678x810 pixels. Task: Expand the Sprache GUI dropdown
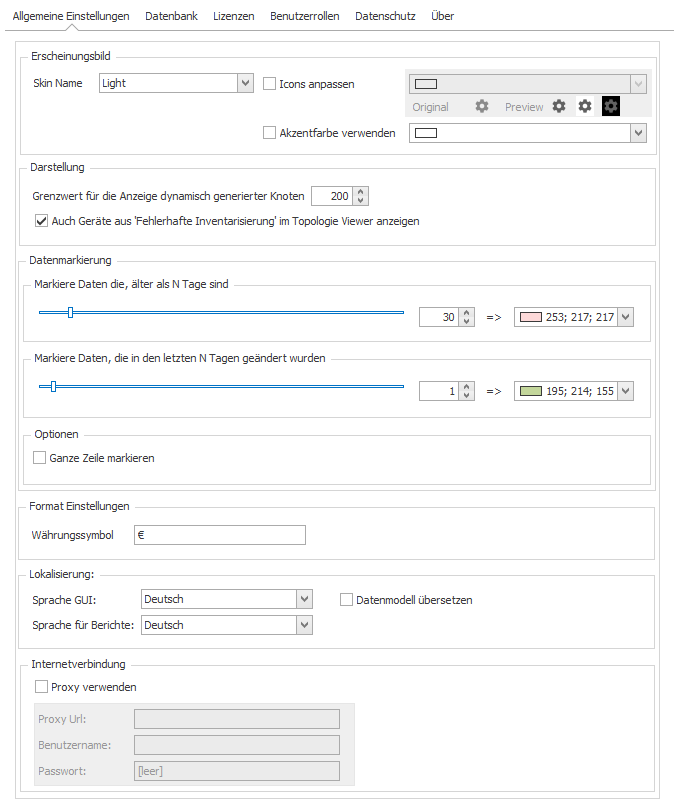[304, 599]
